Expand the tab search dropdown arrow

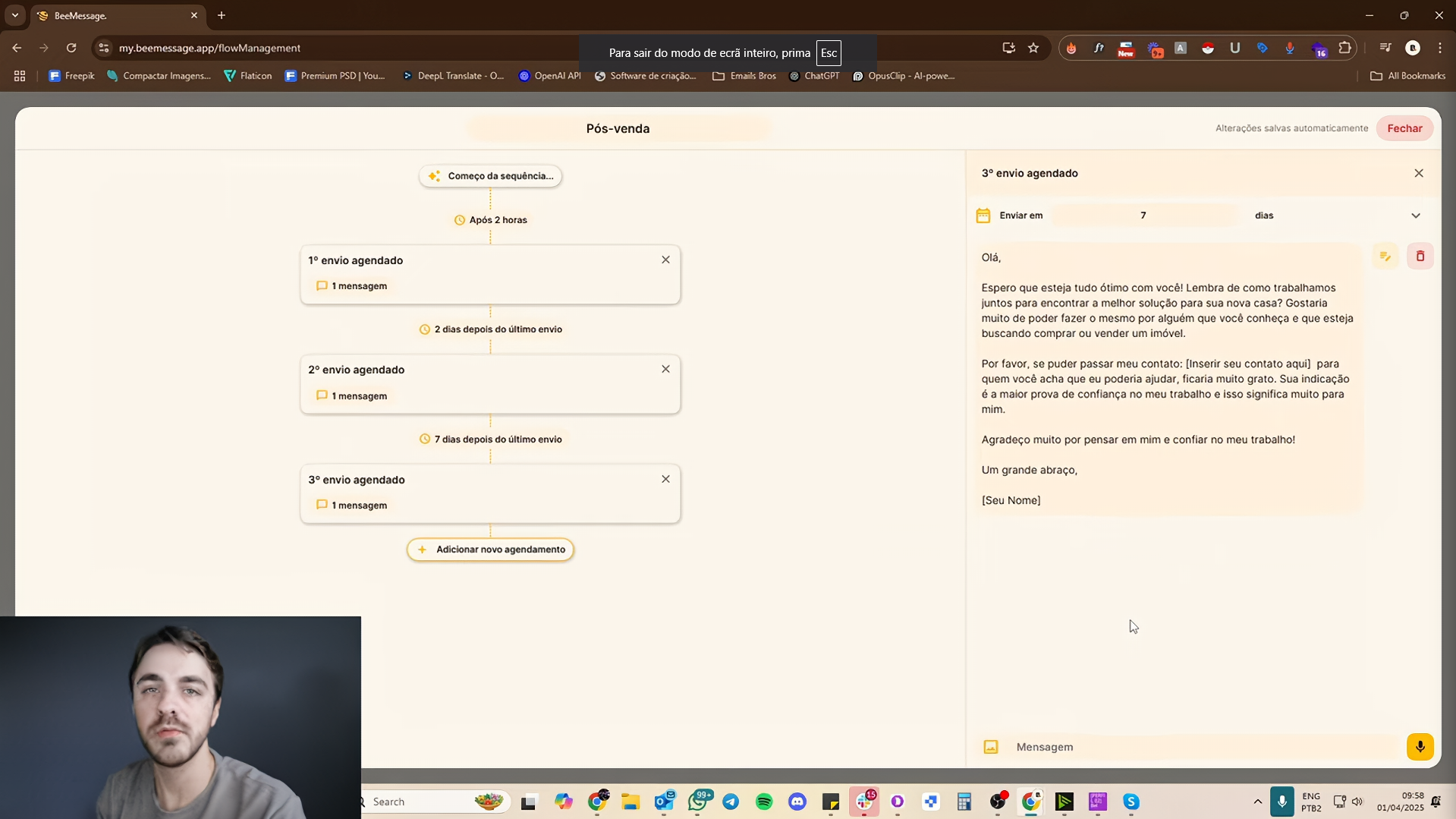(x=15, y=15)
